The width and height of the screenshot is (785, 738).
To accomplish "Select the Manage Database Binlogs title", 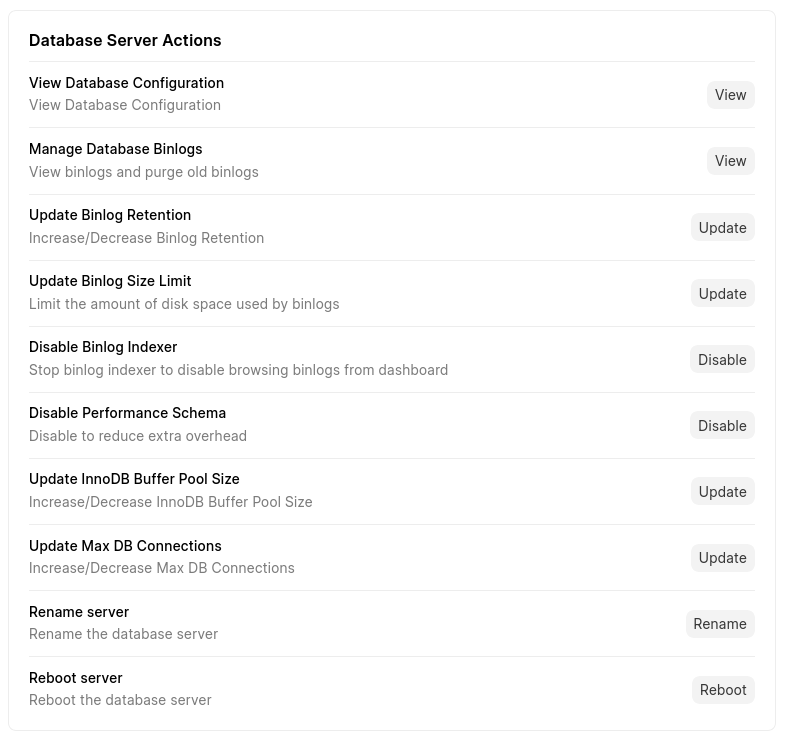I will click(x=115, y=149).
